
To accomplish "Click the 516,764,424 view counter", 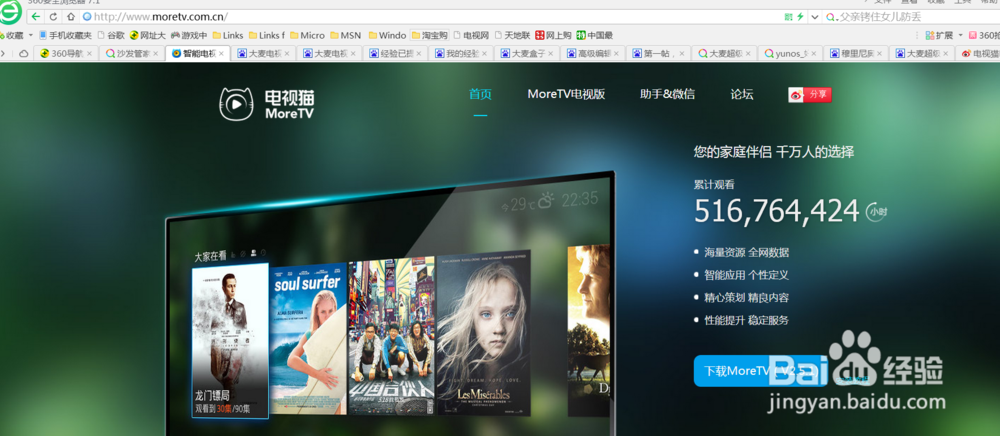I will pyautogui.click(x=776, y=211).
